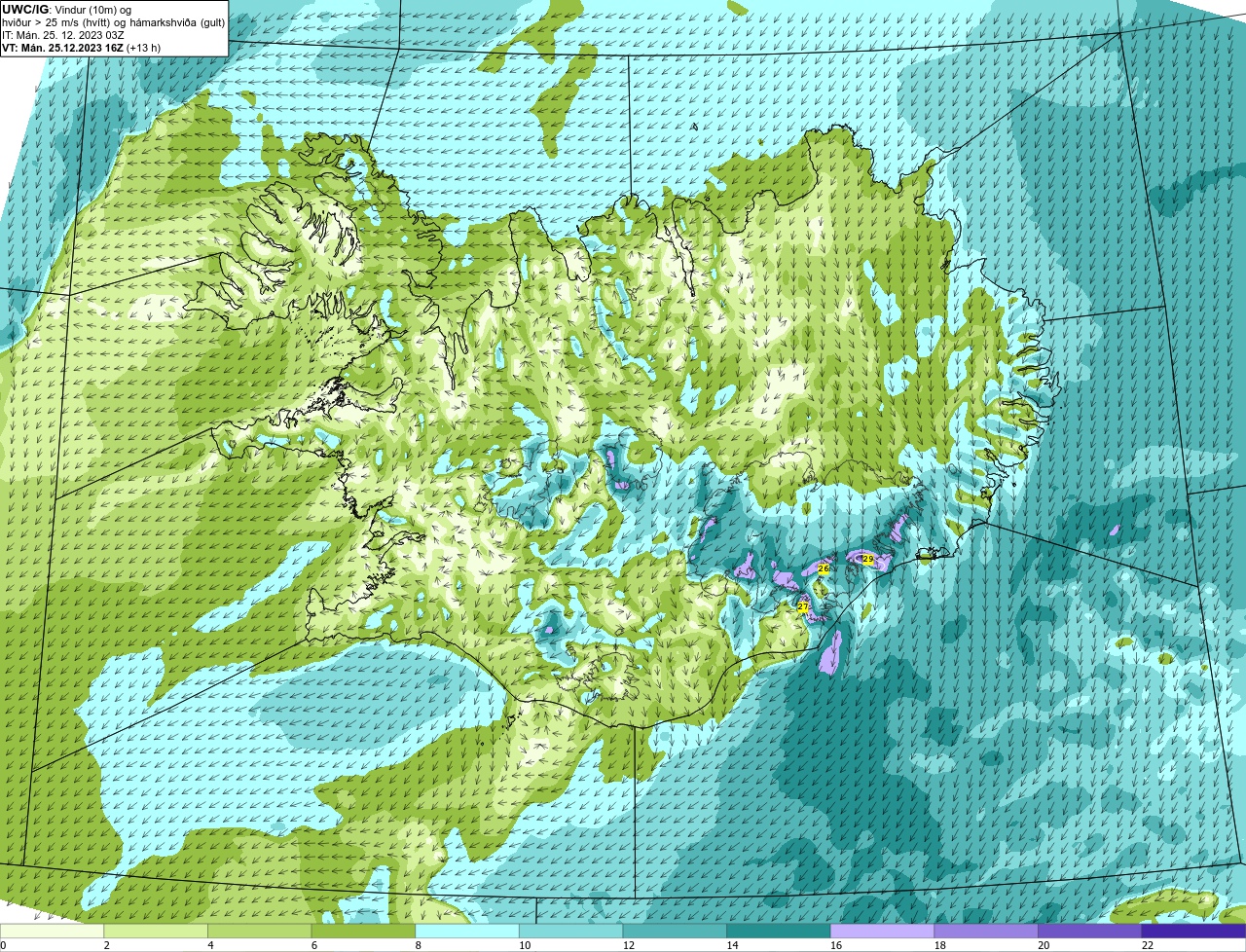Click the '0' label on the legend scale
Image resolution: width=1246 pixels, height=952 pixels.
(3, 945)
